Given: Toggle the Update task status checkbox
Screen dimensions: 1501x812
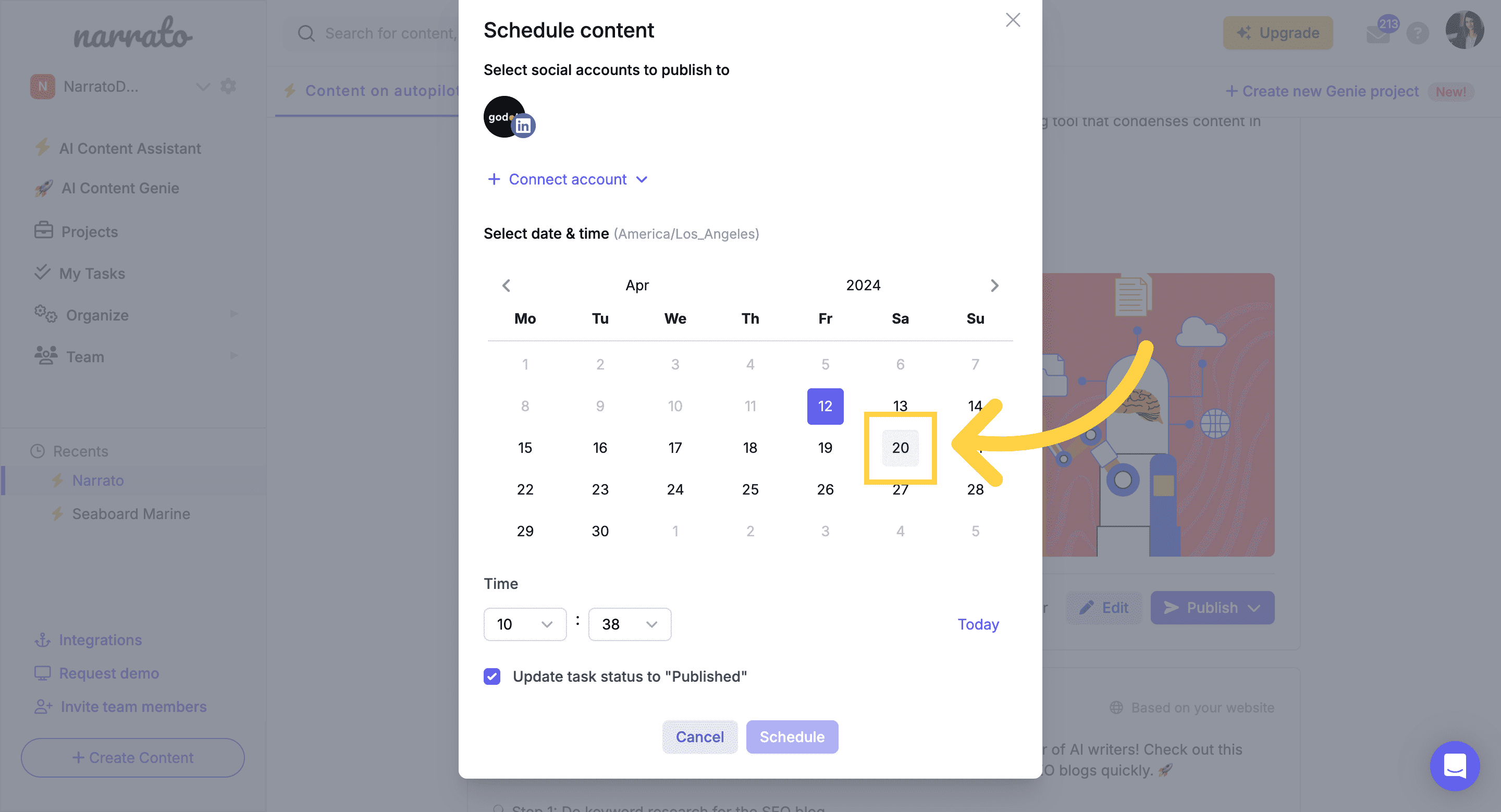Looking at the screenshot, I should pyautogui.click(x=492, y=676).
